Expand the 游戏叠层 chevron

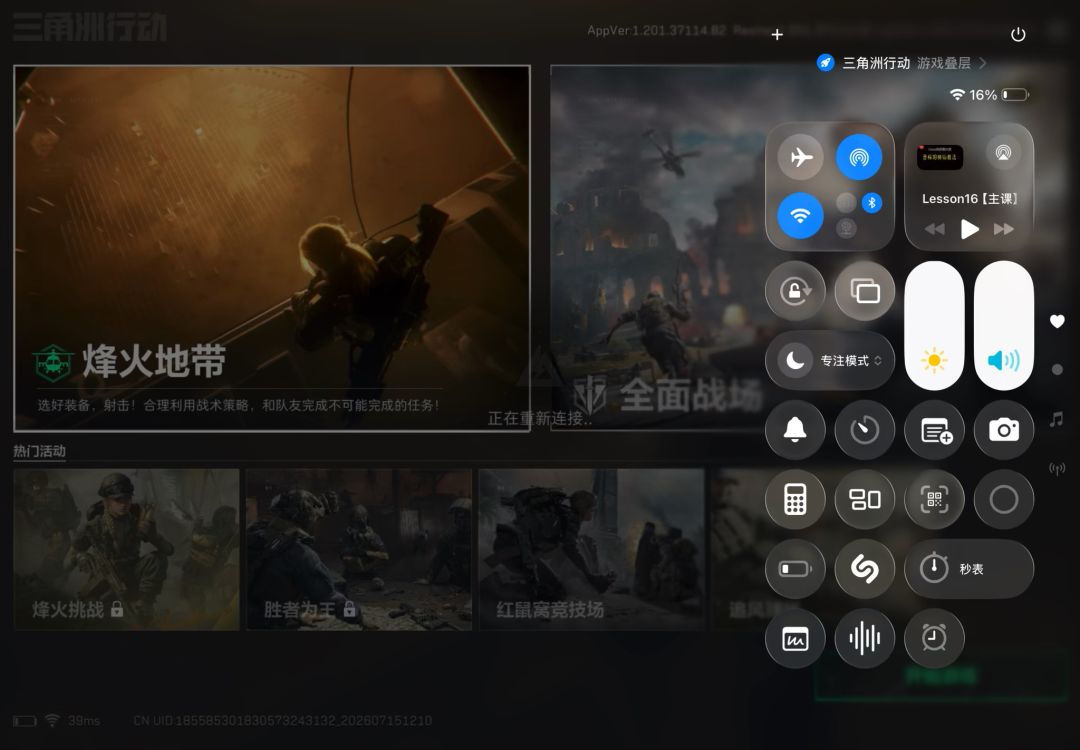983,63
